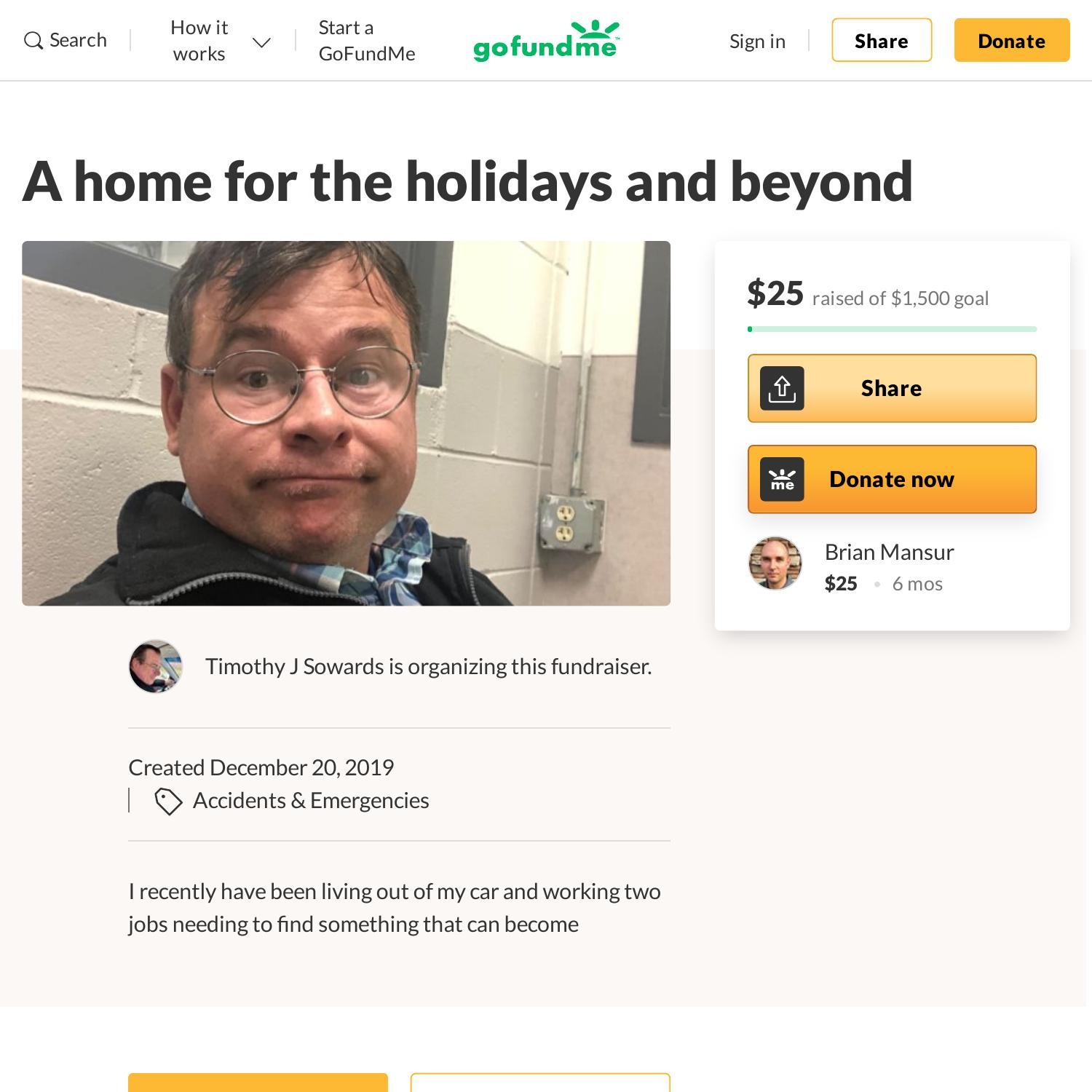Click Brian Mansur donor name

coord(889,552)
